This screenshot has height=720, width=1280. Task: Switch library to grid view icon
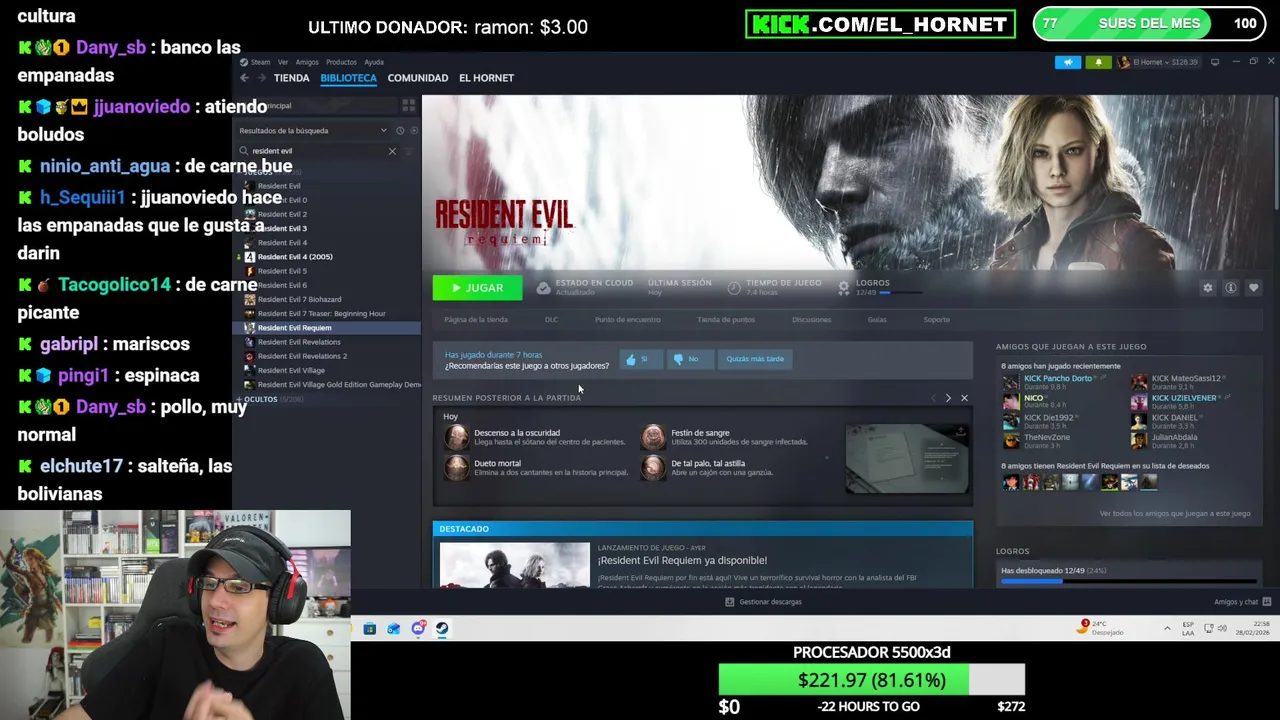click(408, 105)
